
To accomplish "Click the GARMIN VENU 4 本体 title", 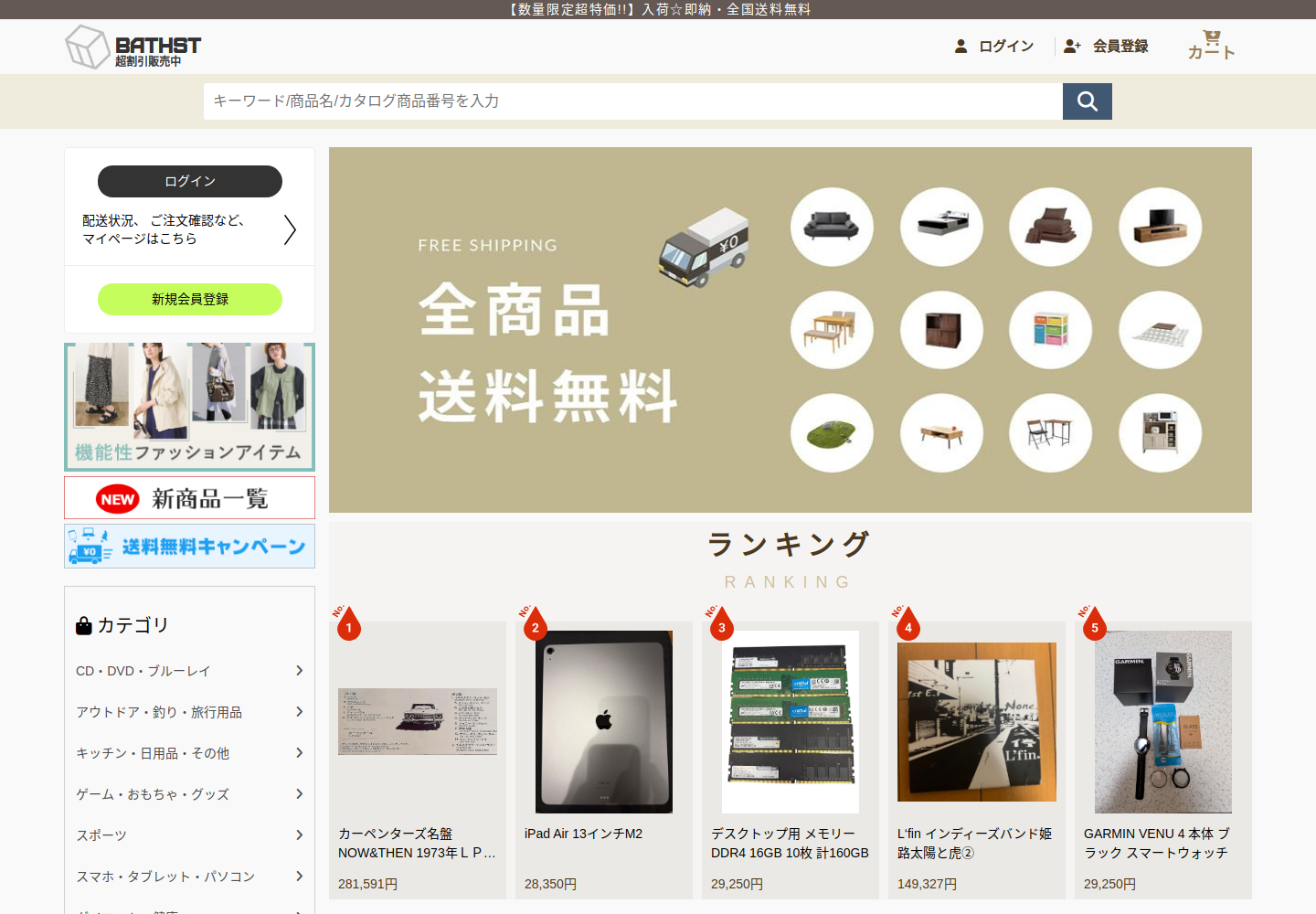I will click(x=1157, y=843).
